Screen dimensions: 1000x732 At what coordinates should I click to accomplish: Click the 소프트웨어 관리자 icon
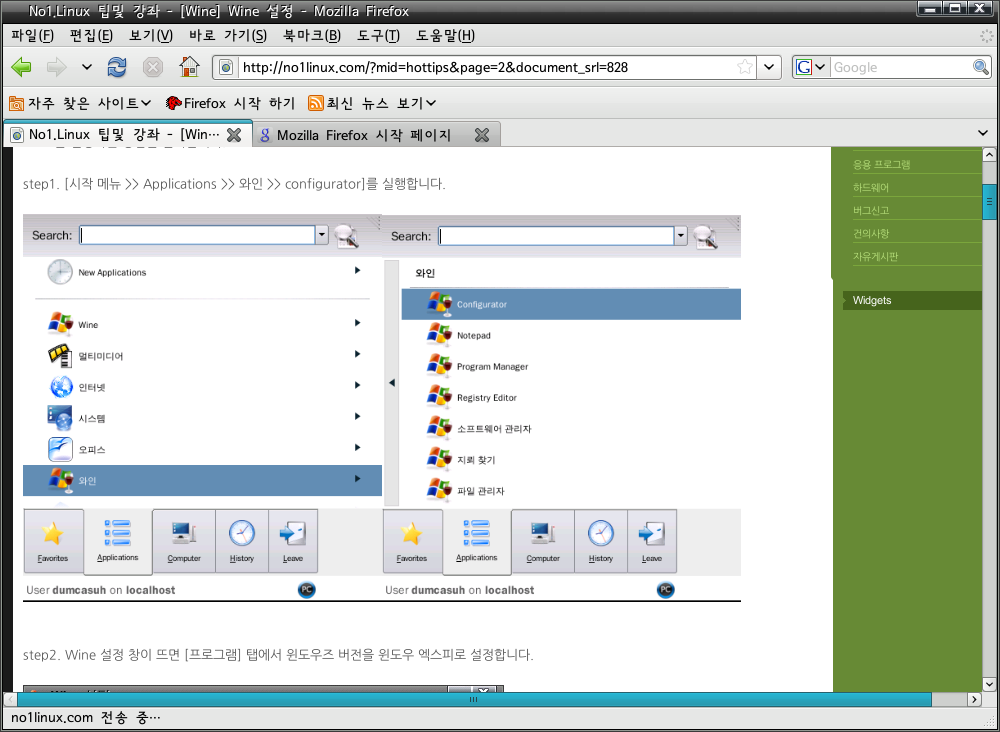click(439, 428)
